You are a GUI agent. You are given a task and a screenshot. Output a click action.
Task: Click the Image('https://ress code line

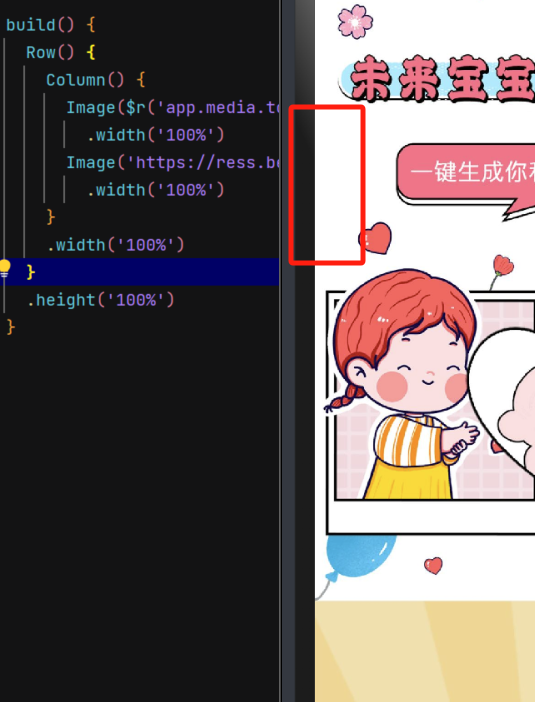coord(173,163)
